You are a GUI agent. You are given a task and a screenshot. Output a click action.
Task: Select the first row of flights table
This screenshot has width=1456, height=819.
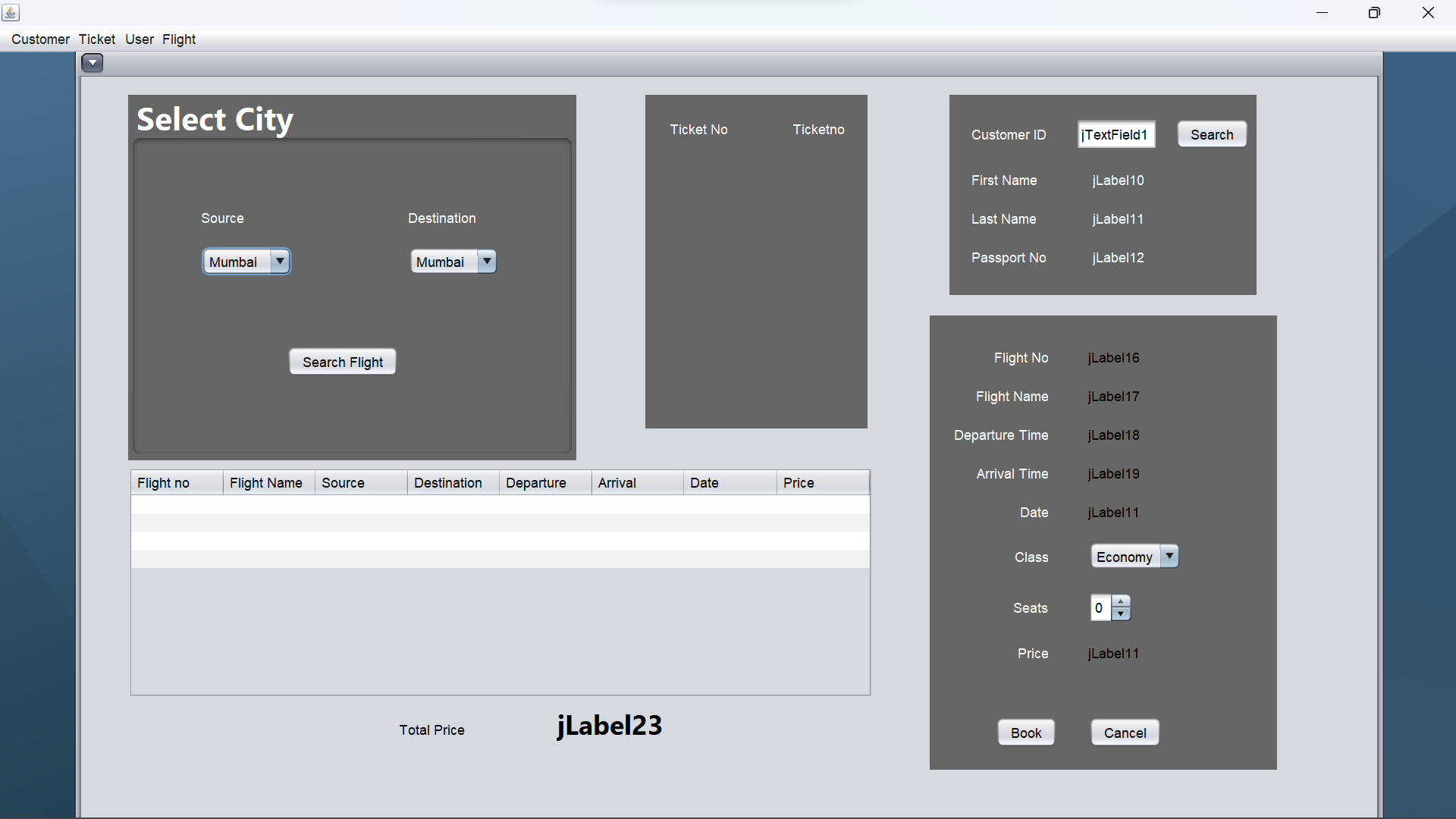tap(500, 504)
